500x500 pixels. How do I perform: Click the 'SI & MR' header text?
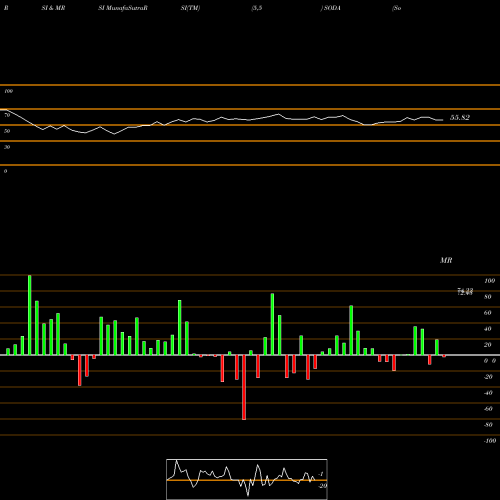click(53, 8)
